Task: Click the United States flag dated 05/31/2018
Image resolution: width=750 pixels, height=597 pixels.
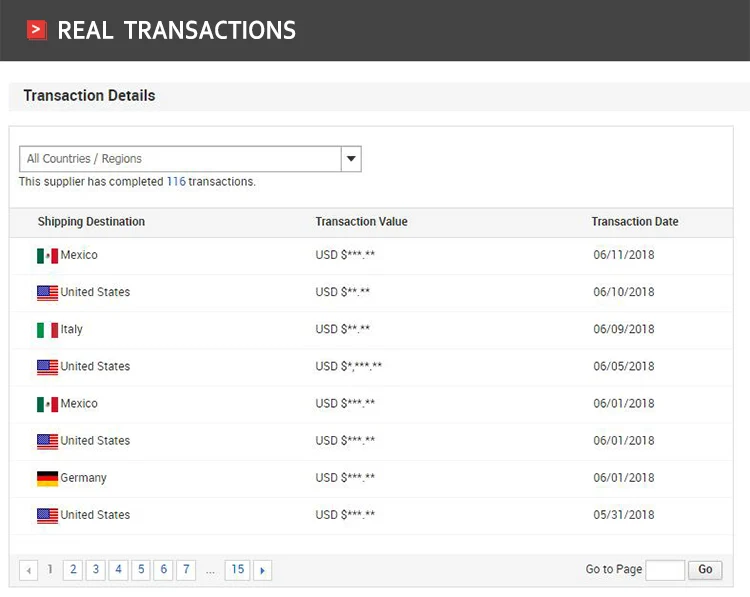Action: (x=47, y=516)
